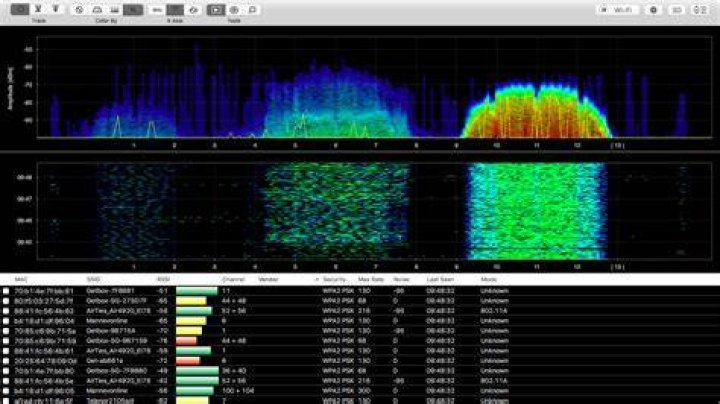This screenshot has height=404, width=720.
Task: Tick the checkbox for Mannevonline on channel 100 + 104
Action: click(6, 391)
